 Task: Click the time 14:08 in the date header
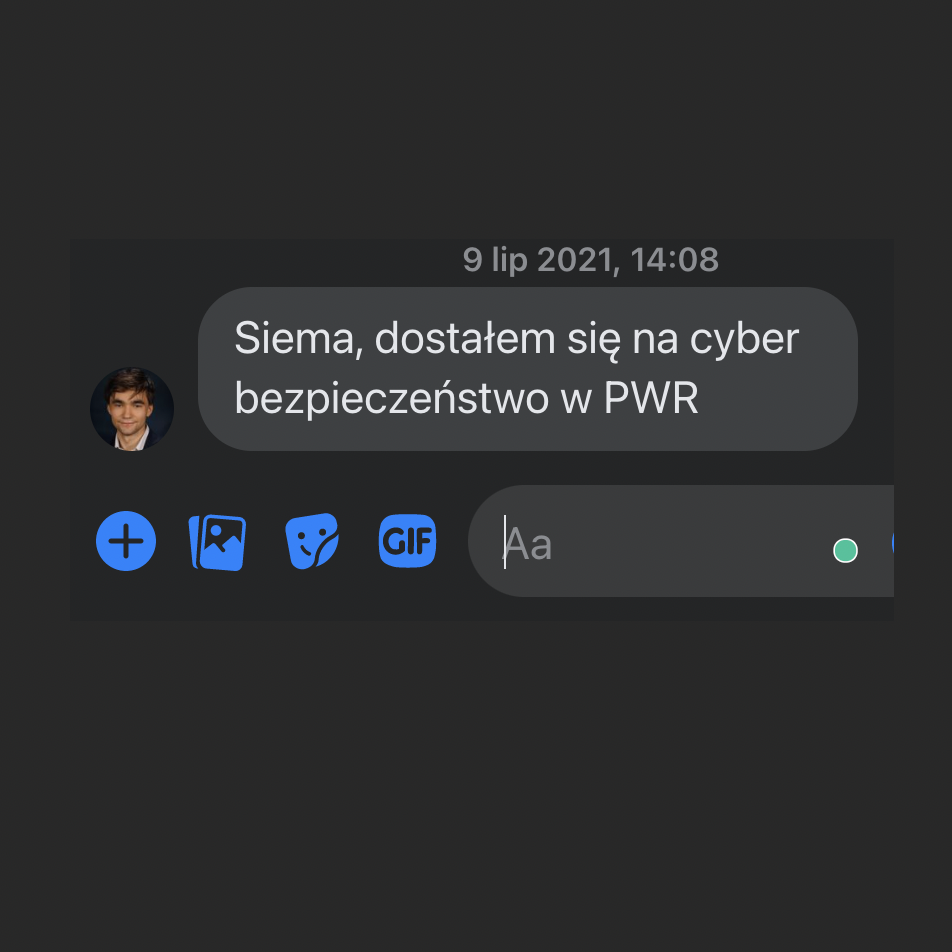coord(675,260)
